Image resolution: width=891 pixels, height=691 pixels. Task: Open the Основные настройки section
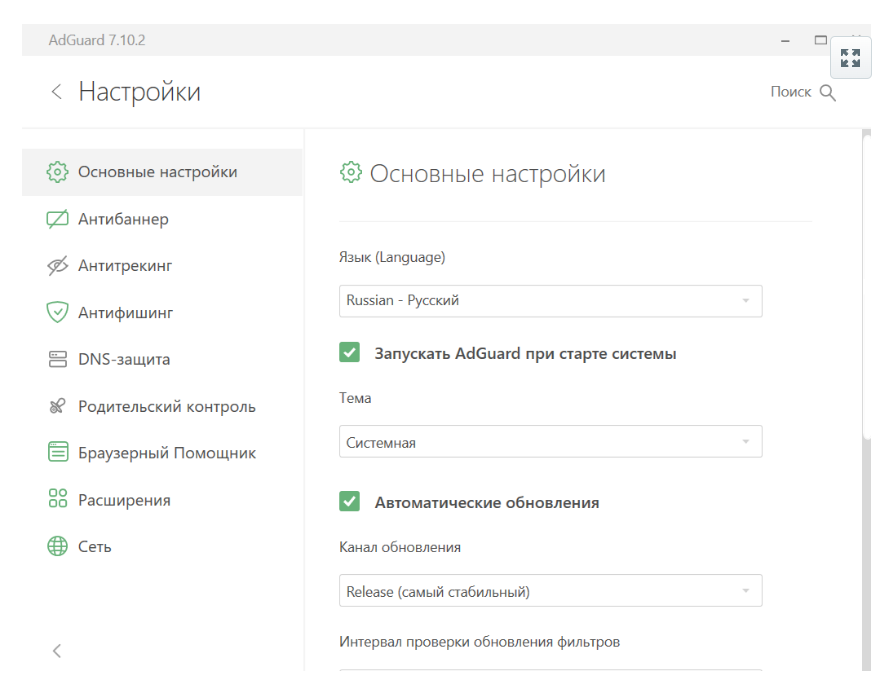[x=162, y=172]
